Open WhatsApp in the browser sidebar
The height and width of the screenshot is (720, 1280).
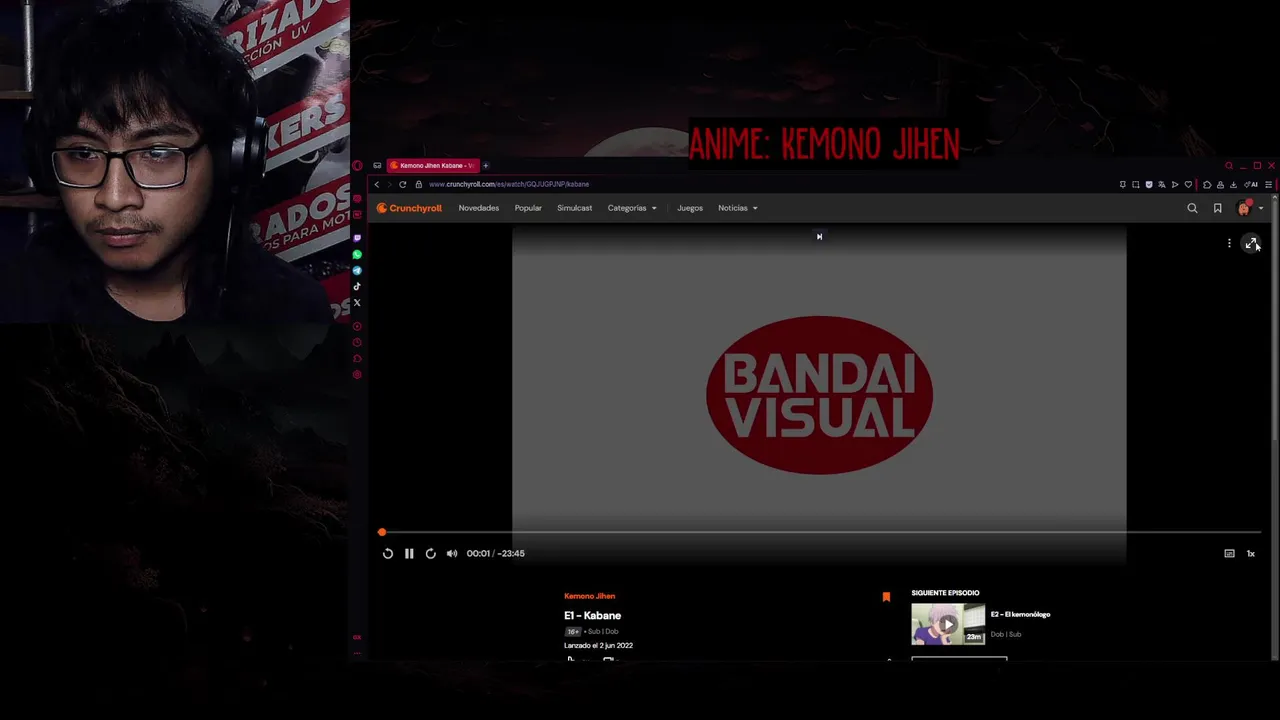(x=357, y=255)
